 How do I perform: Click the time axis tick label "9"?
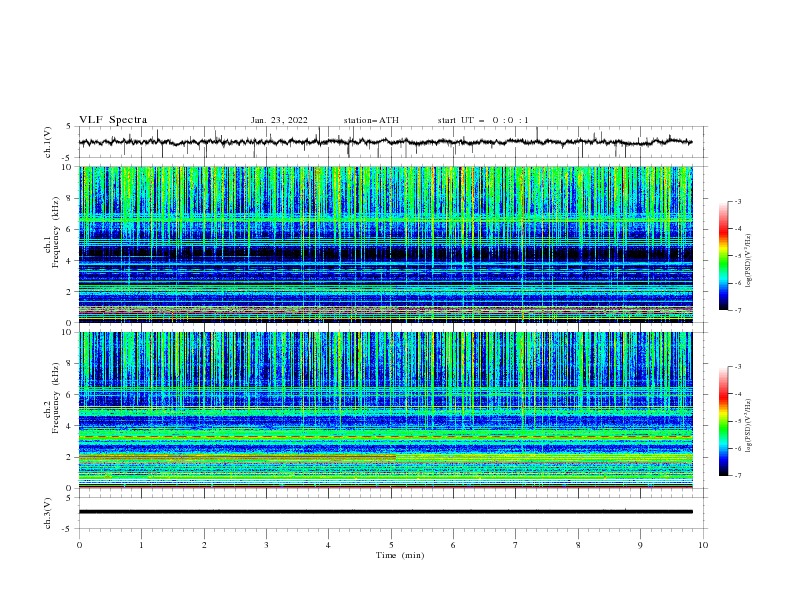[640, 545]
